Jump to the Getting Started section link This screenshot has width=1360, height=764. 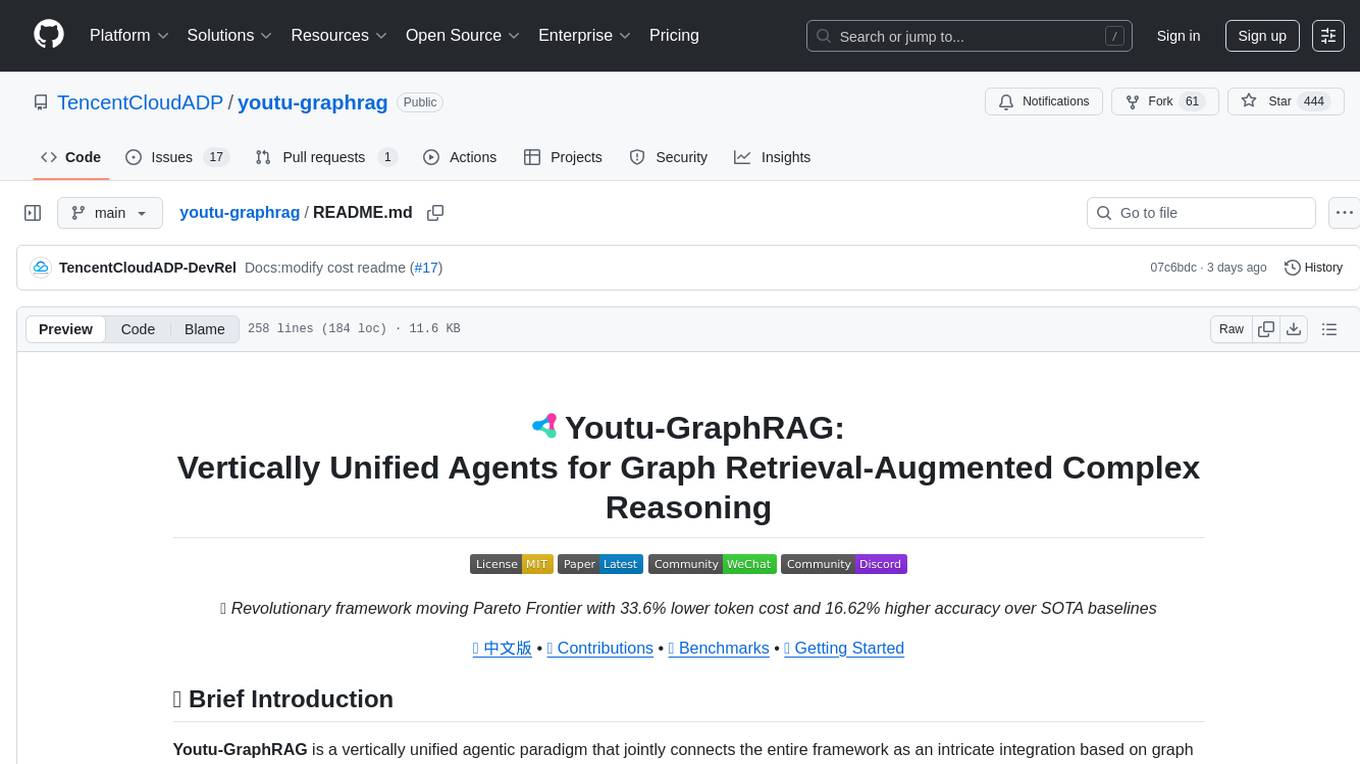coord(844,648)
